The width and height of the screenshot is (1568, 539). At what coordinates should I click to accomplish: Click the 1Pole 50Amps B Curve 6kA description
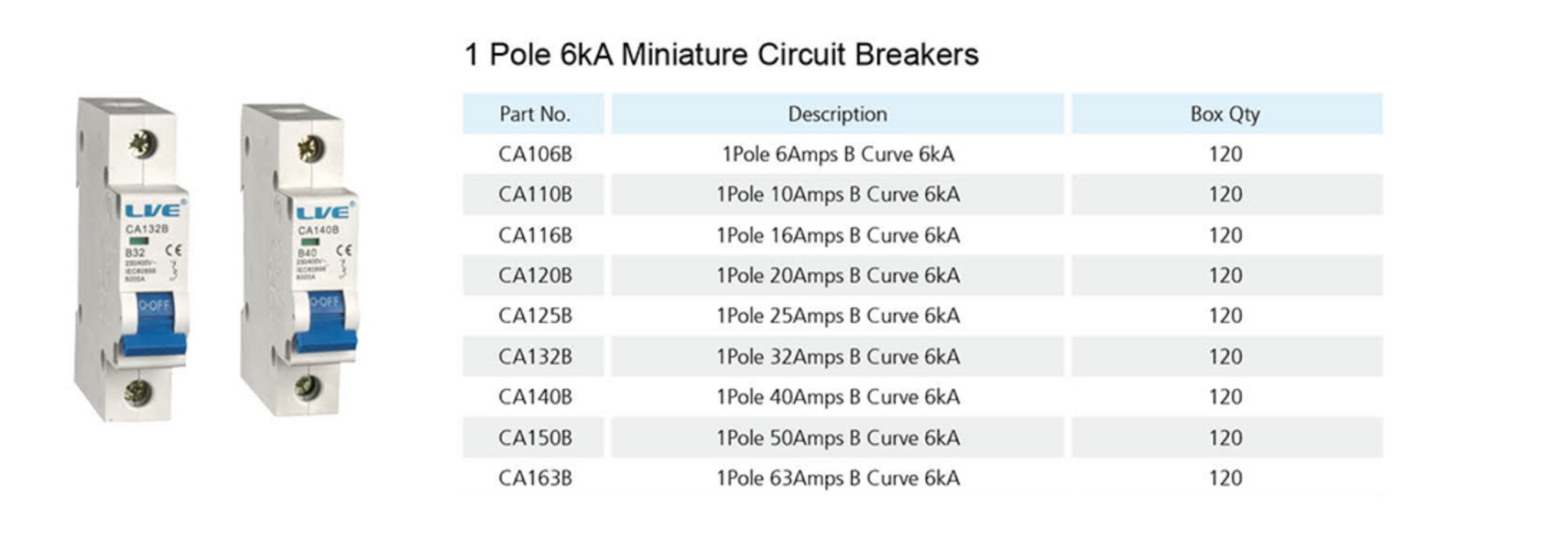[x=838, y=438]
